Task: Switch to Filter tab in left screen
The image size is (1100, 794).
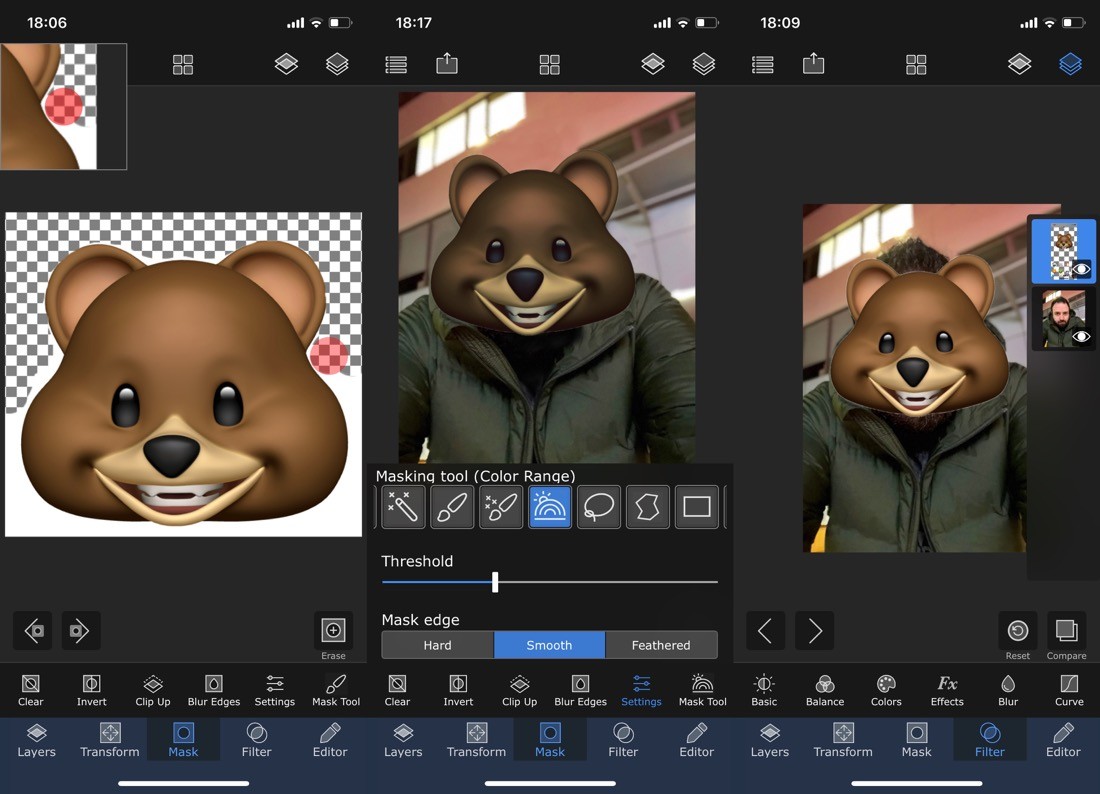Action: point(256,741)
